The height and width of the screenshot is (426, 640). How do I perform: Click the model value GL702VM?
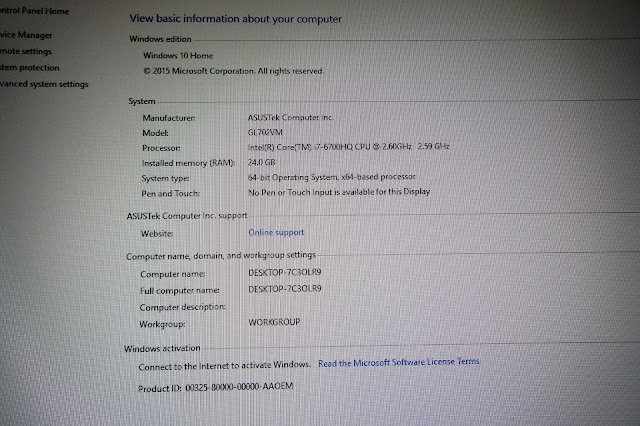265,132
